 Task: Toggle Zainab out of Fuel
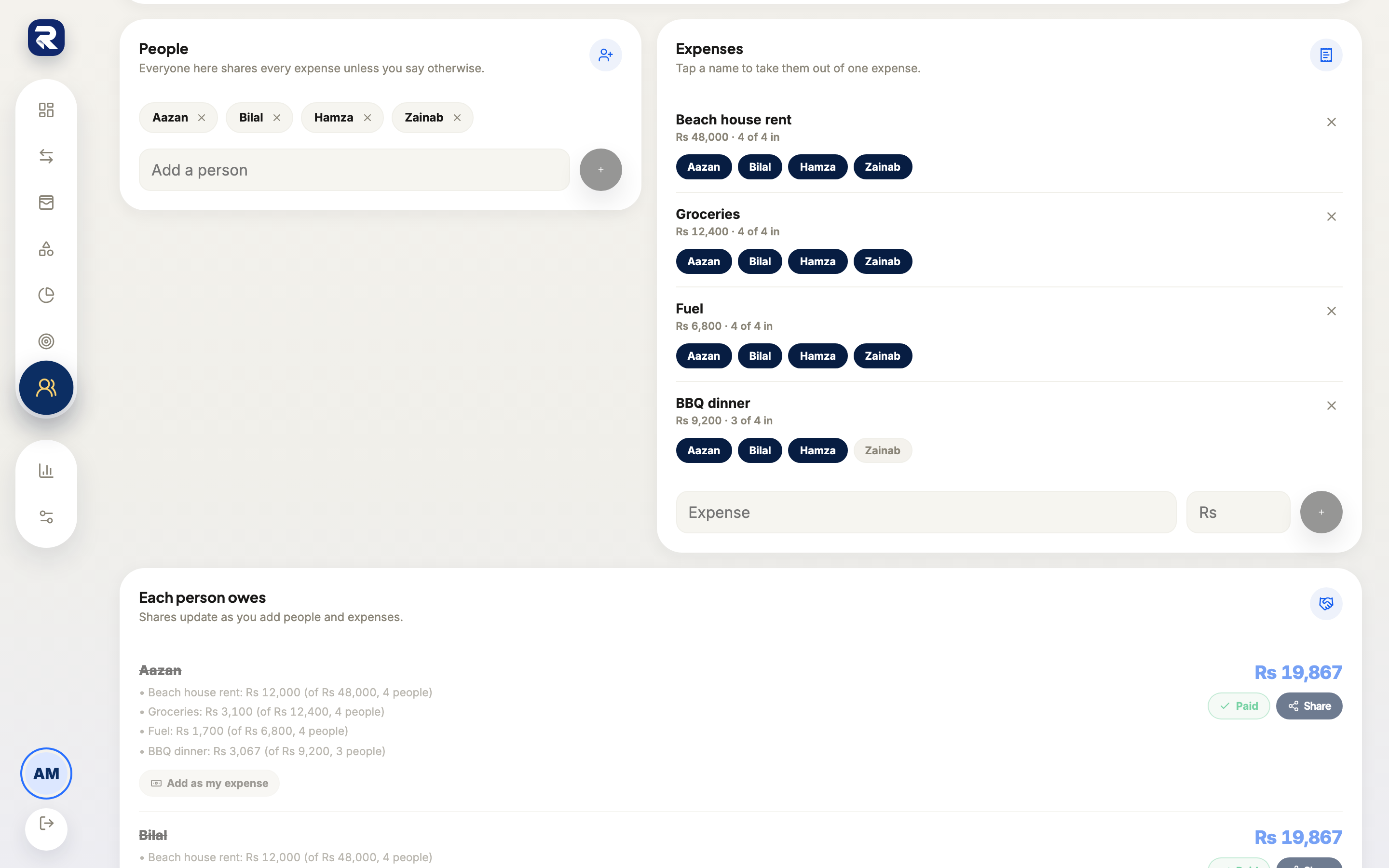(882, 356)
